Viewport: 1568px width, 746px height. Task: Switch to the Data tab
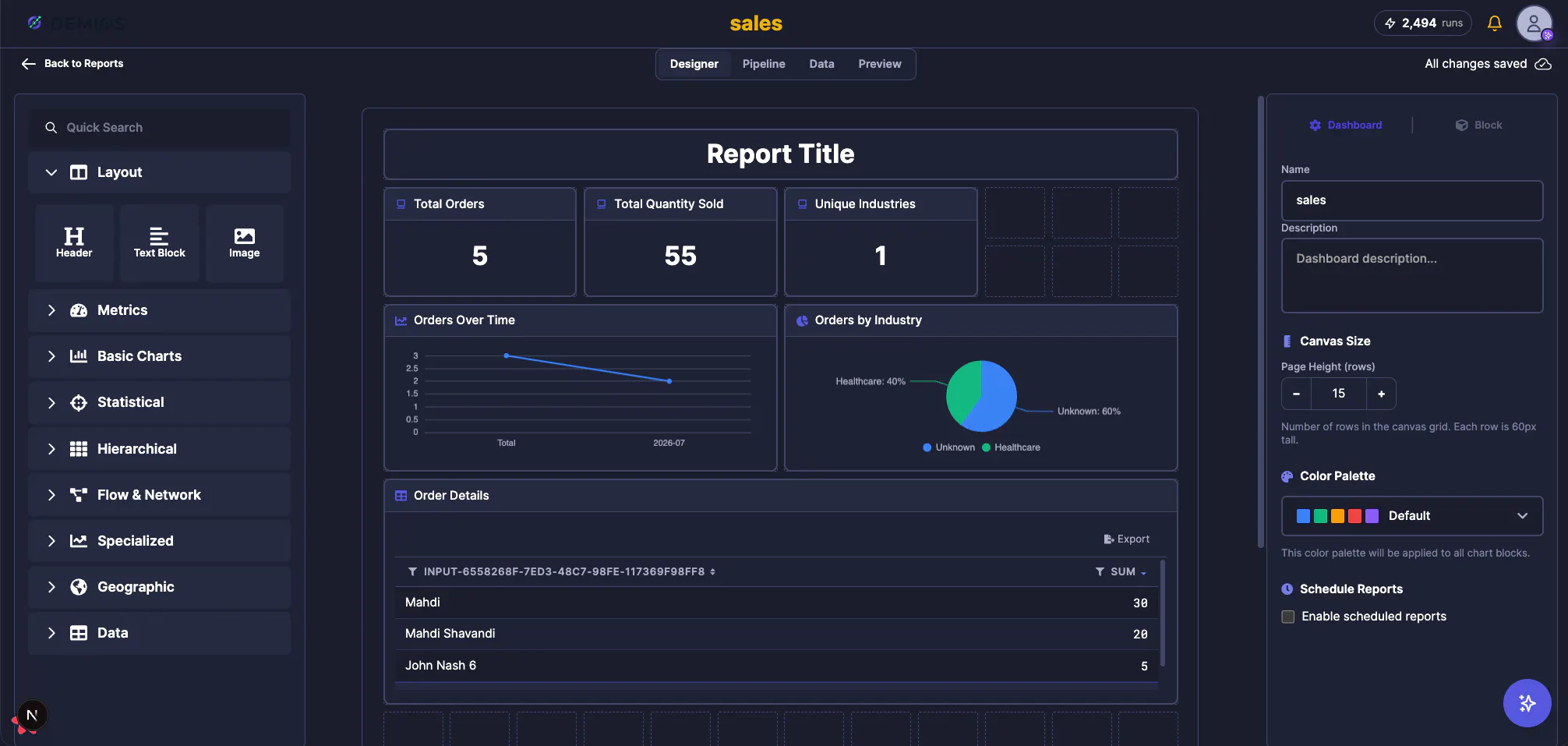(821, 64)
